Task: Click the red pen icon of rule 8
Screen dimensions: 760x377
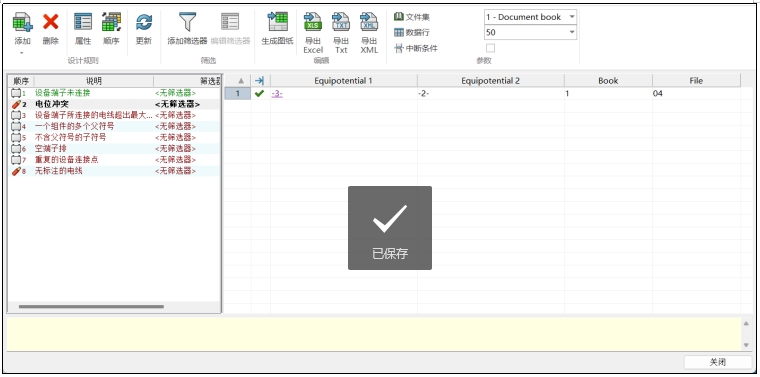Action: click(x=16, y=171)
